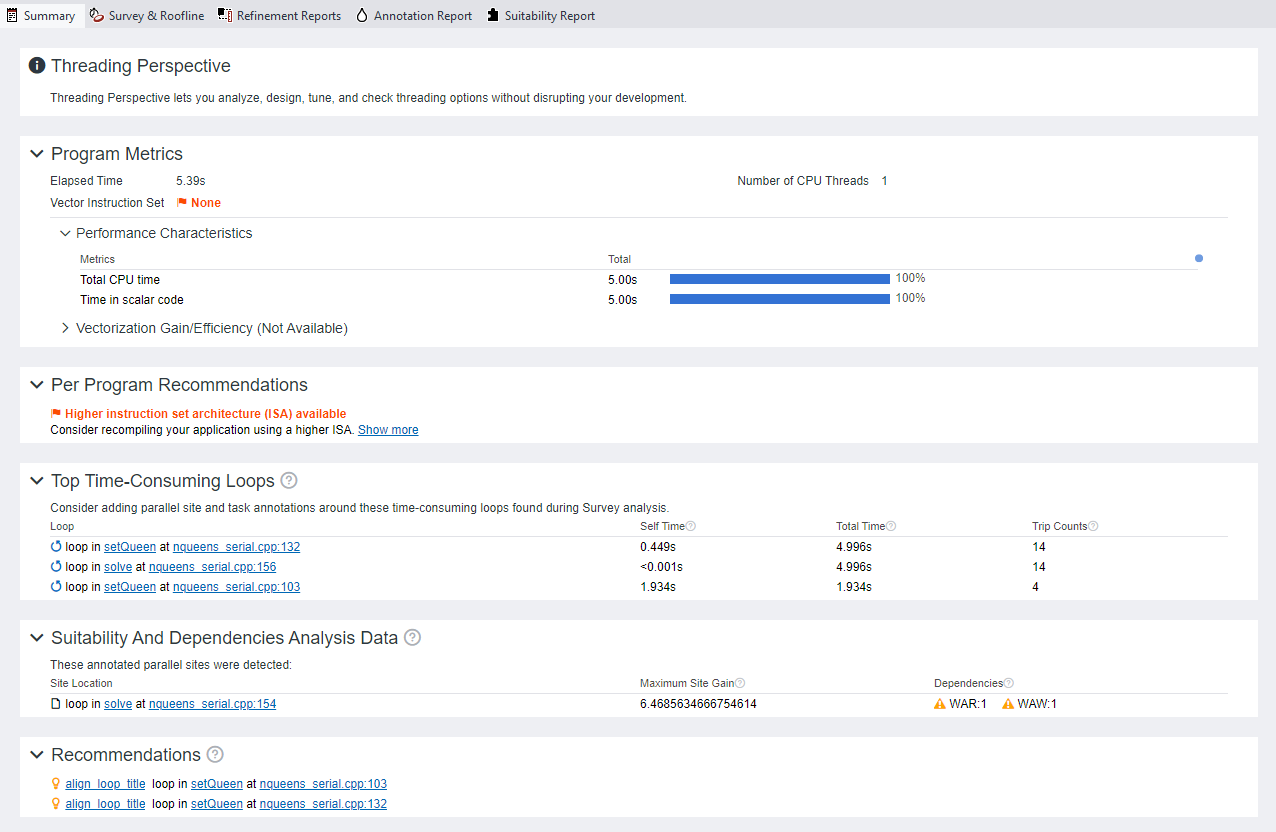This screenshot has width=1276, height=832.
Task: Click help icon next to Top Time-Consuming Loops
Action: point(289,481)
